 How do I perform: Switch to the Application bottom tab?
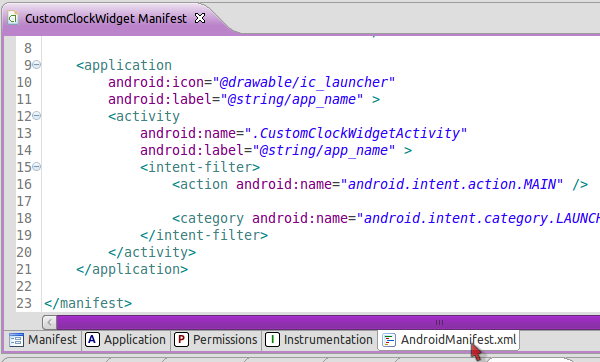(126, 340)
